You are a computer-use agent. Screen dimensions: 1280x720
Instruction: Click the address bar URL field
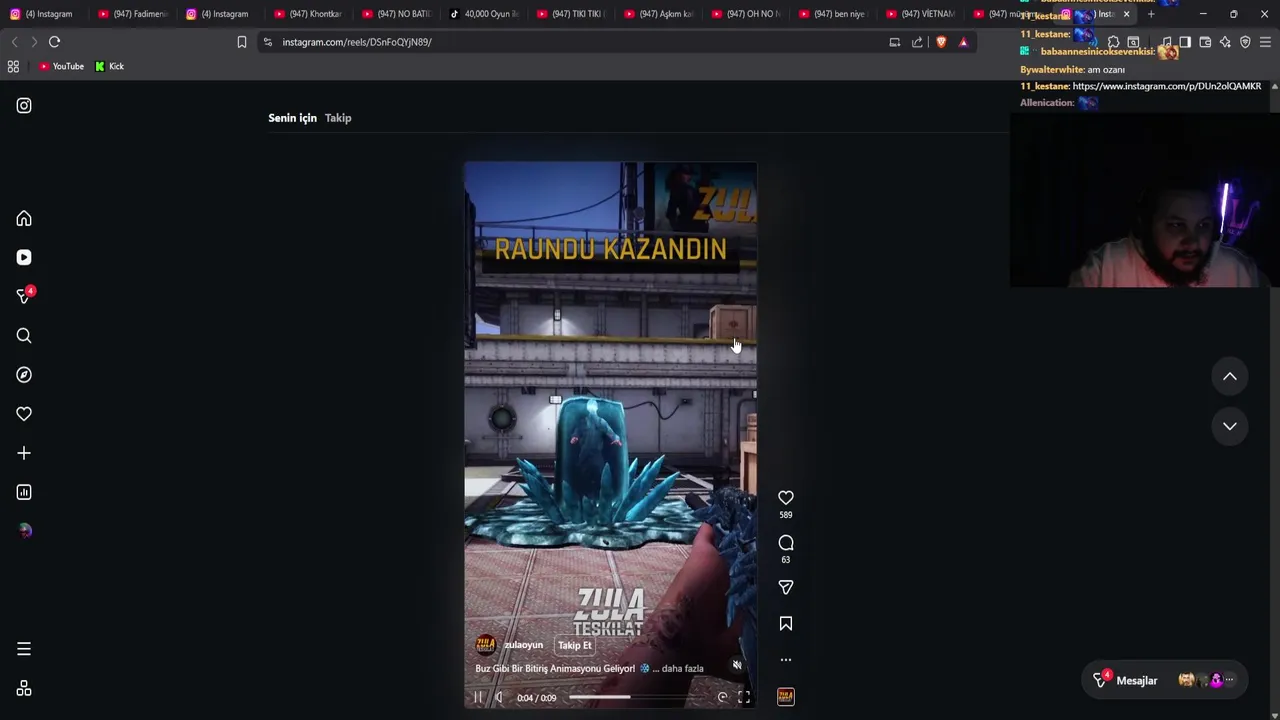[x=570, y=42]
